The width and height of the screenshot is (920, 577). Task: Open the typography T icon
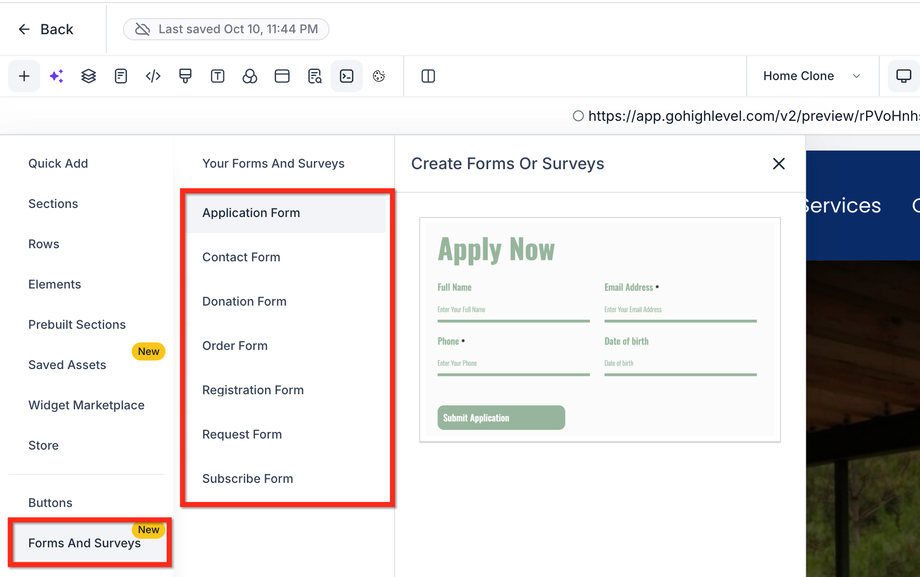tap(217, 76)
